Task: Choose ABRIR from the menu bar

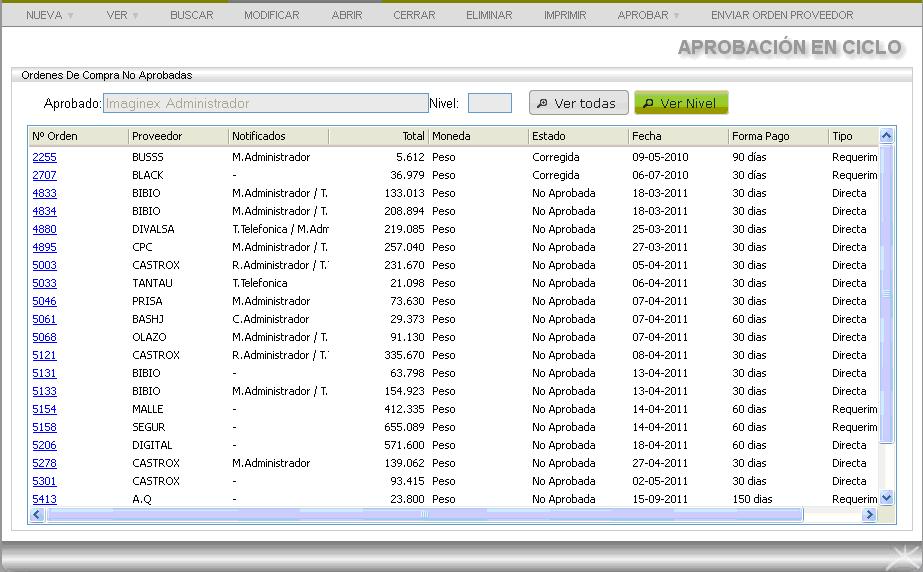Action: 347,15
